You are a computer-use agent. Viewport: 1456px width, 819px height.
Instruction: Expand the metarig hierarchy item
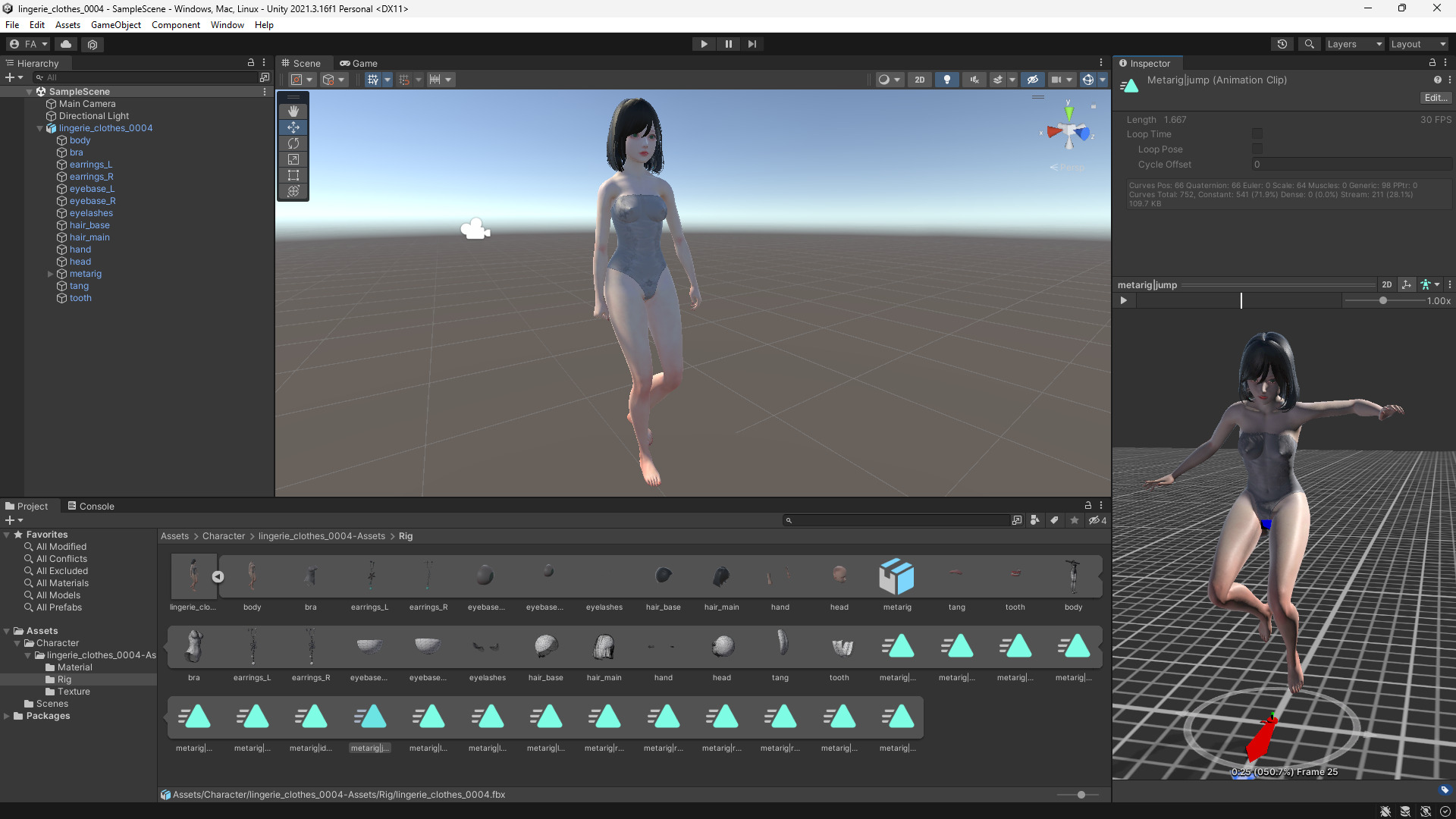click(51, 274)
